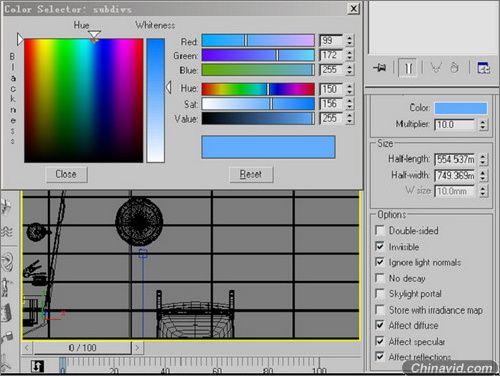
Task: Click the Close button in Color Selector
Action: pyautogui.click(x=66, y=174)
